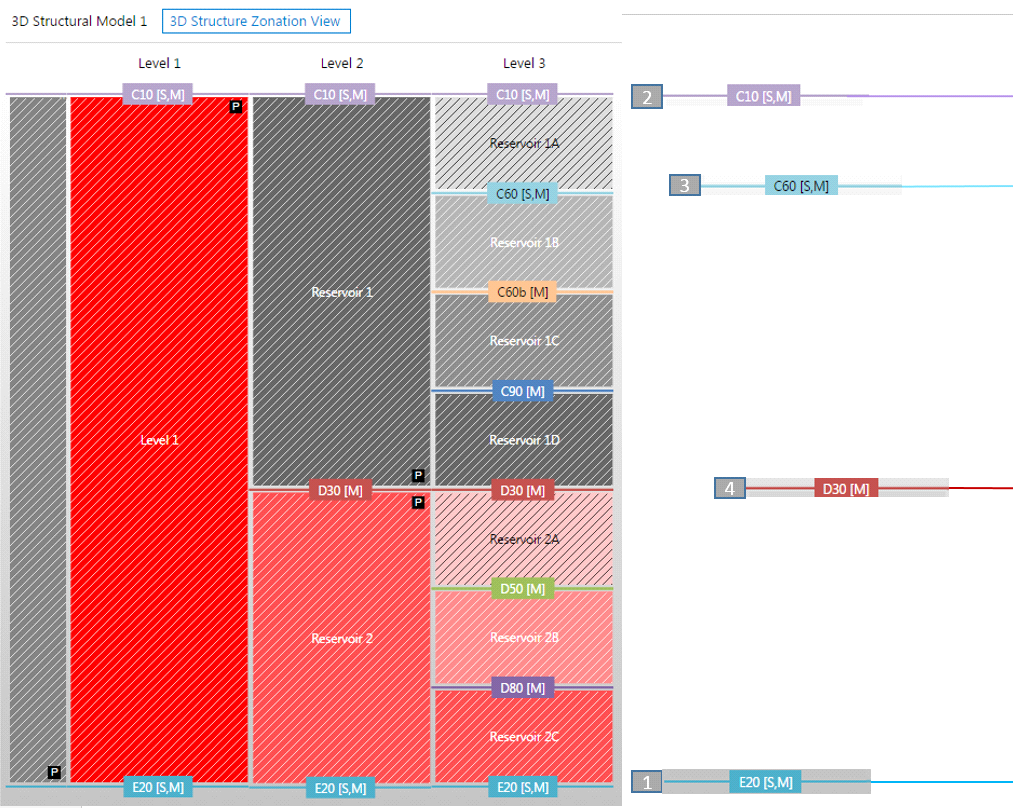The width and height of the screenshot is (1013, 808).
Task: Click the P marker at the bottom of Reservoir 1
Action: [x=418, y=476]
